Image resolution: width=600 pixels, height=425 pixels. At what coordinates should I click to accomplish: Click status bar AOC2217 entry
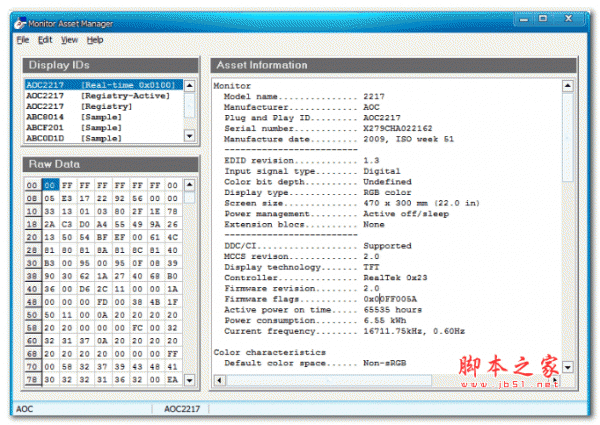182,409
